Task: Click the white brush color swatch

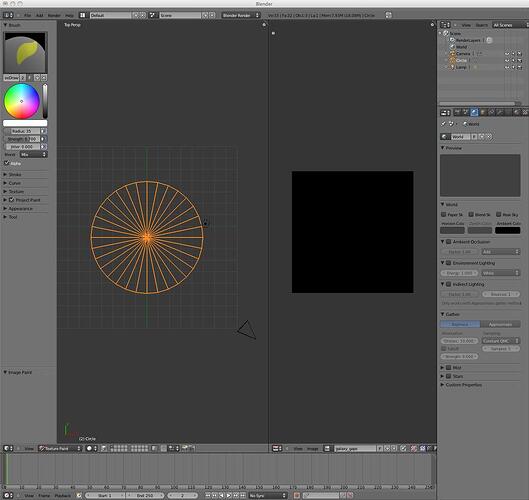Action: (x=25, y=123)
